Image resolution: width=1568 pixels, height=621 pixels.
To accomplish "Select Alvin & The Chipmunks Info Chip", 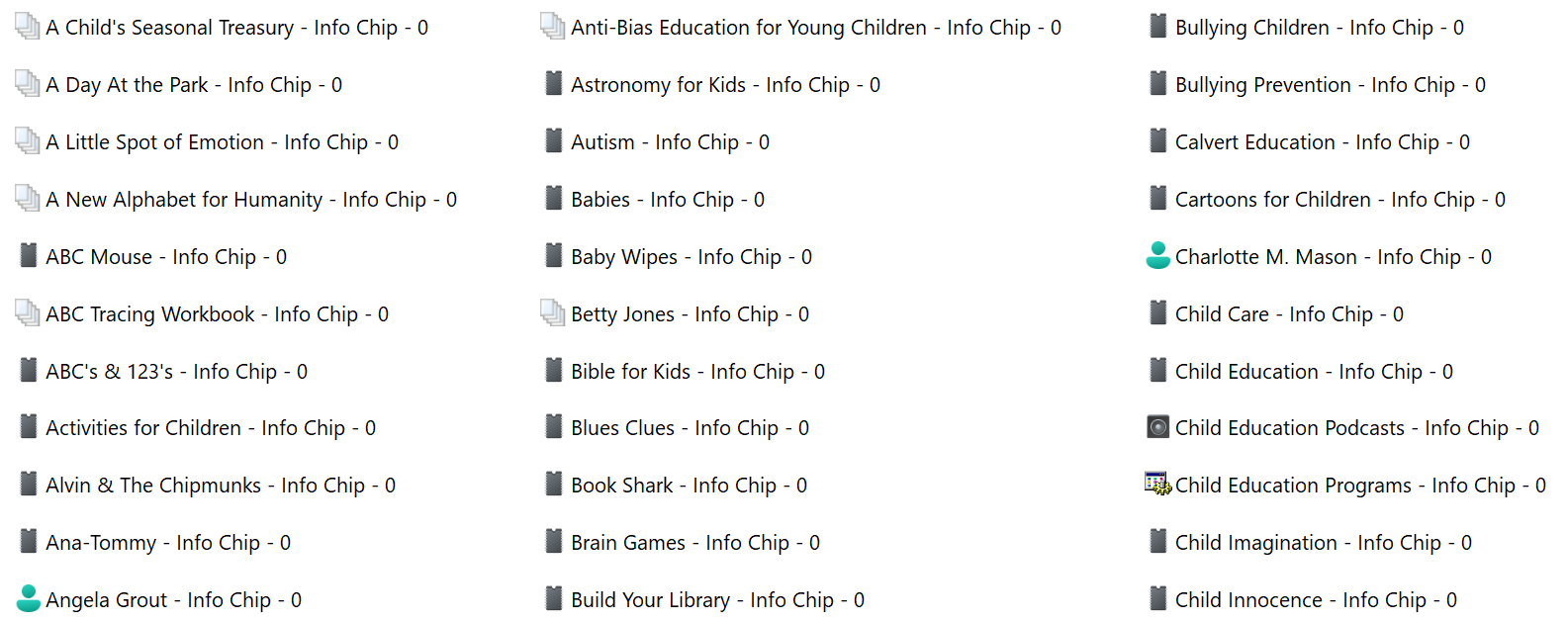I will point(221,486).
